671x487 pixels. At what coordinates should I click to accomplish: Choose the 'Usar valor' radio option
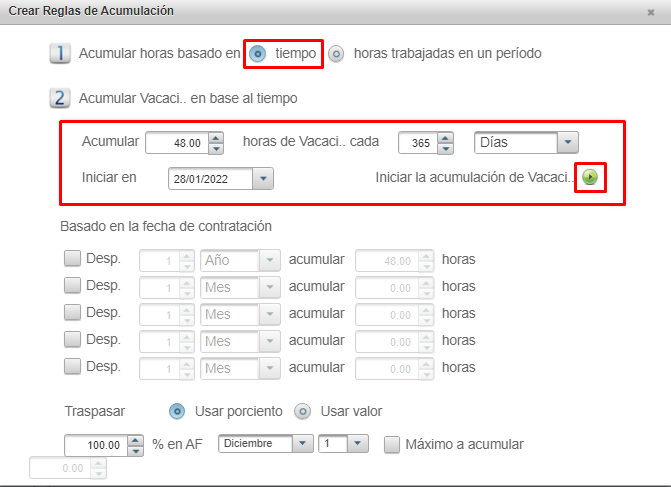pyautogui.click(x=302, y=411)
